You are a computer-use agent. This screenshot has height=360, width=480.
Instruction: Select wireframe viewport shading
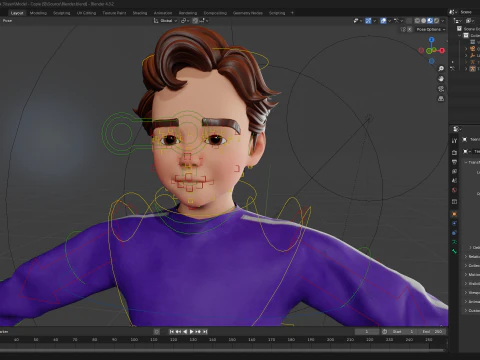click(x=417, y=21)
